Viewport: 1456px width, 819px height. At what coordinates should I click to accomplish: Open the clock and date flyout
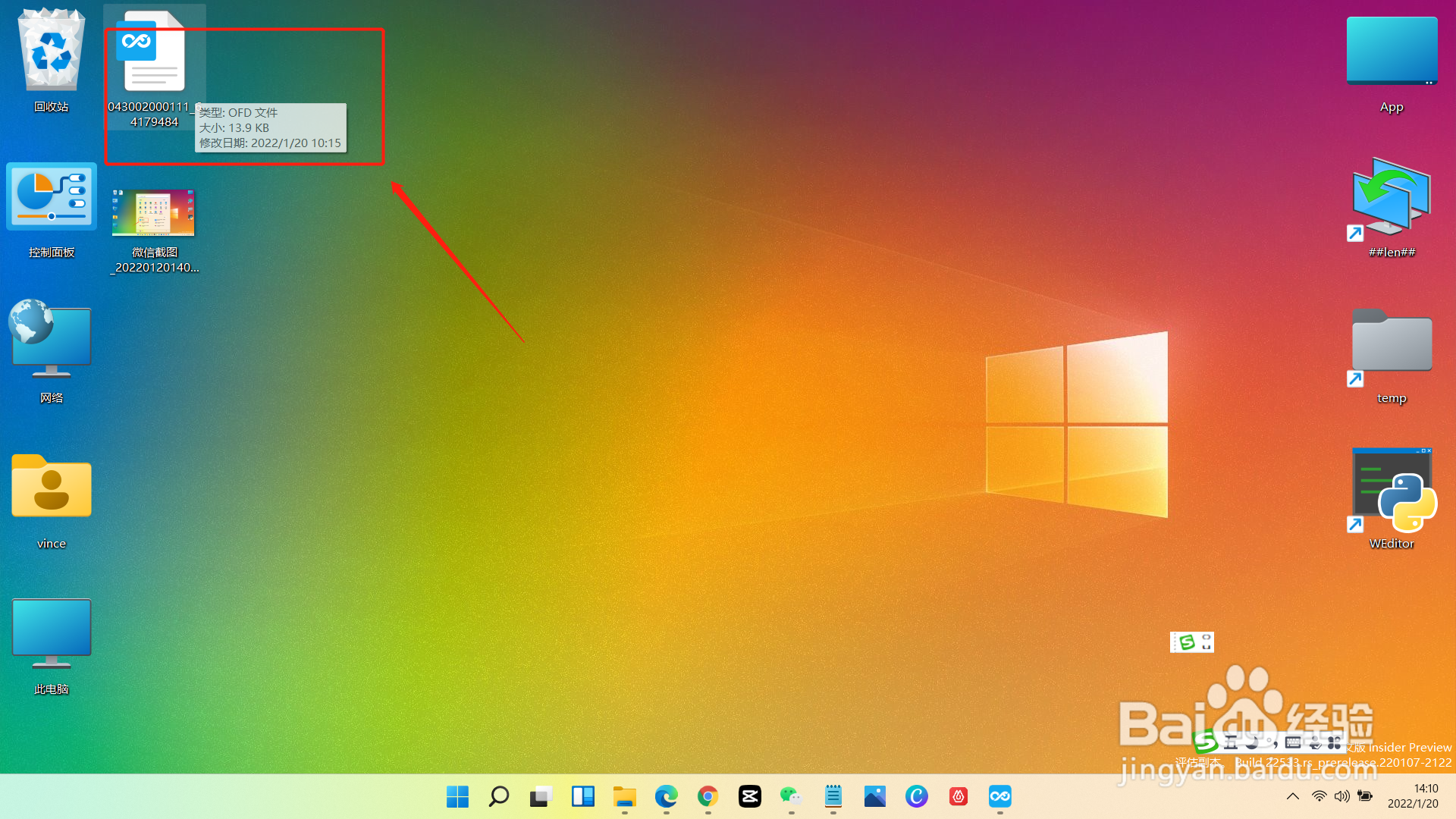point(1412,796)
